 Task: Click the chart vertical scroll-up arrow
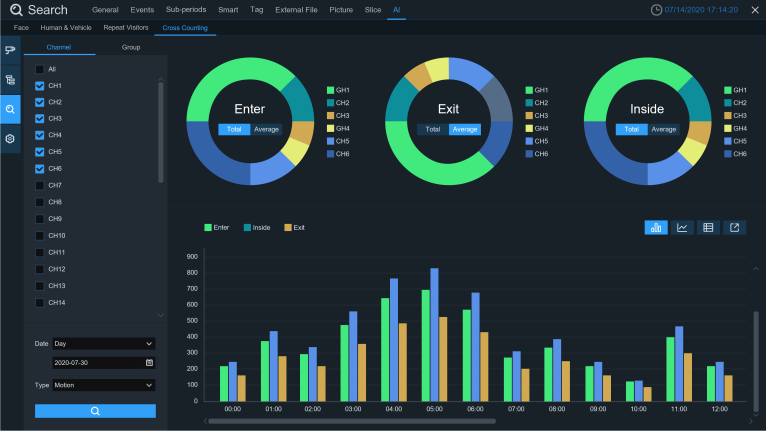(x=756, y=269)
